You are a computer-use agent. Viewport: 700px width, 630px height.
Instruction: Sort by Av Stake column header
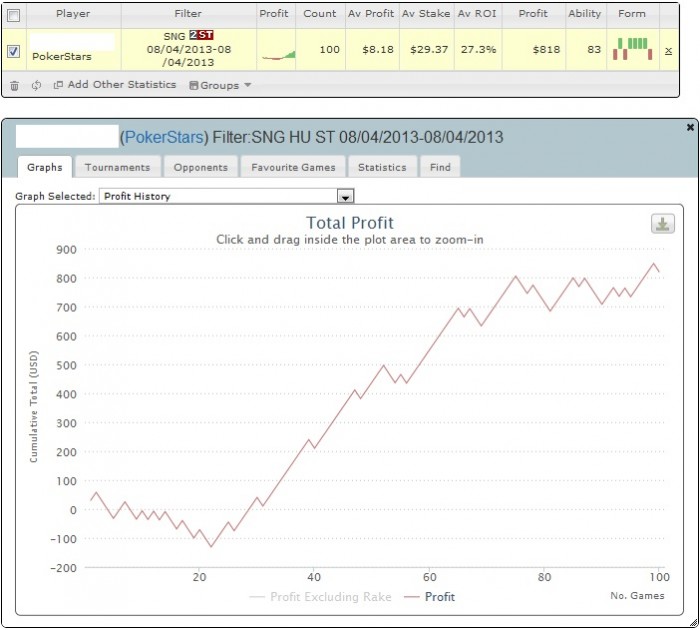point(426,14)
